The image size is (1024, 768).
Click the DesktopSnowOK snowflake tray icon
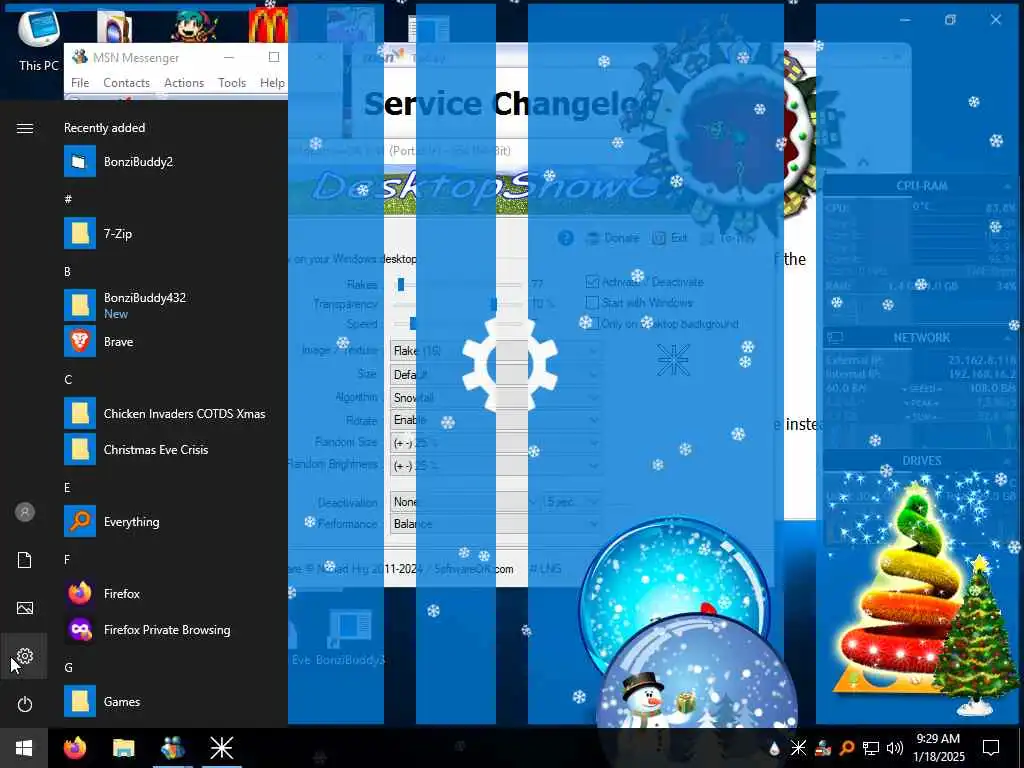[x=798, y=748]
